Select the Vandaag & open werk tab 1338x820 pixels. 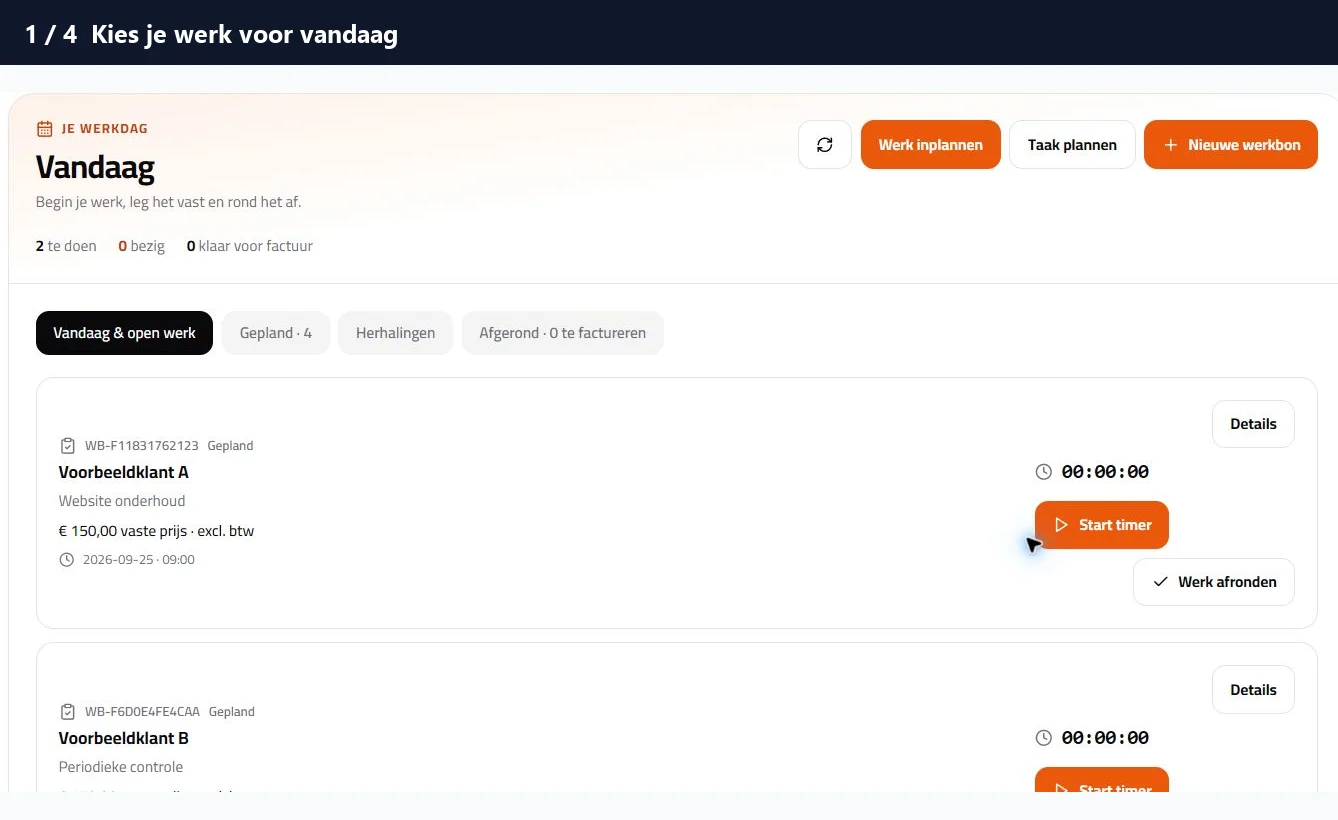[x=124, y=333]
